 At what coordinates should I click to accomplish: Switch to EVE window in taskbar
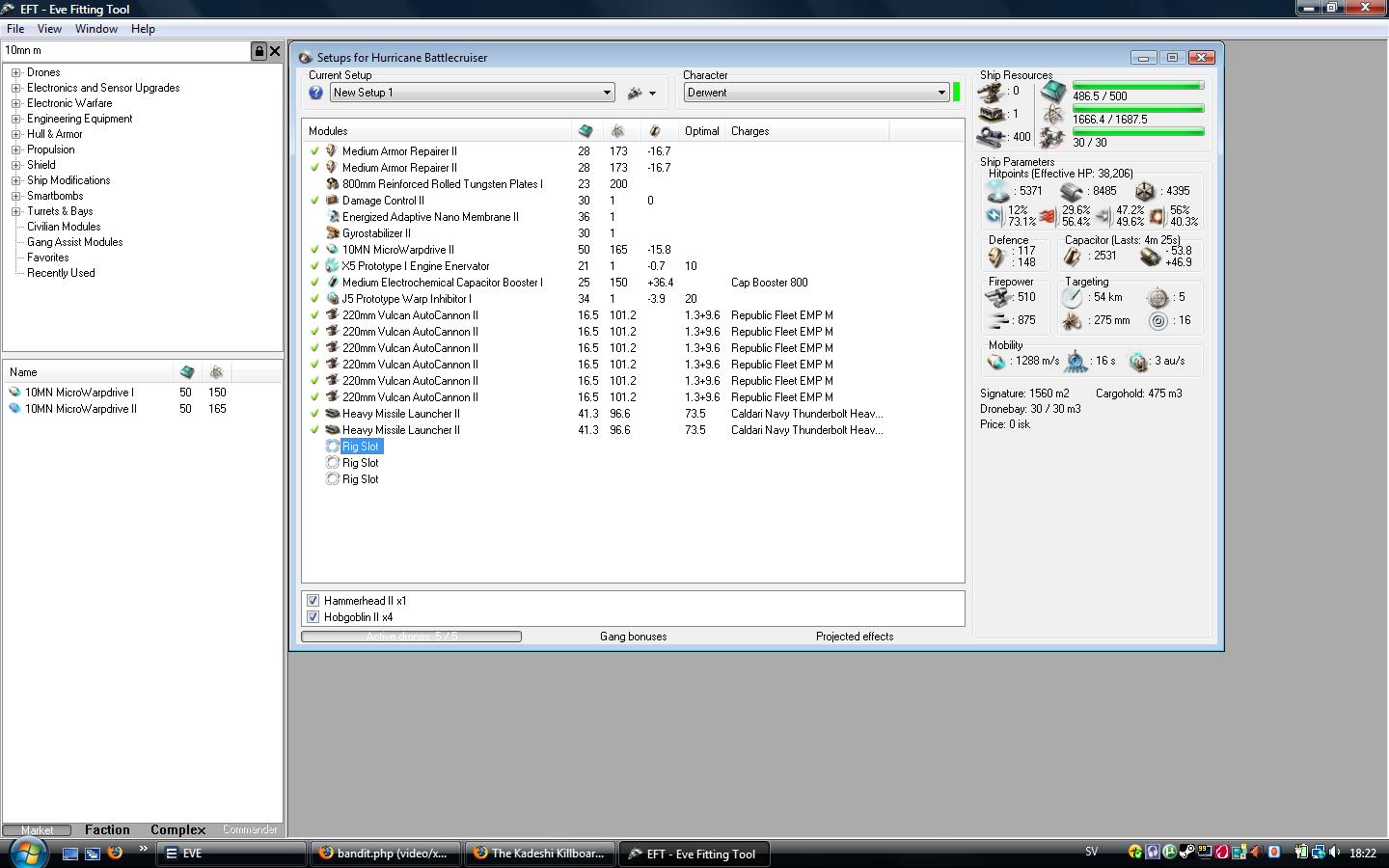pos(231,854)
